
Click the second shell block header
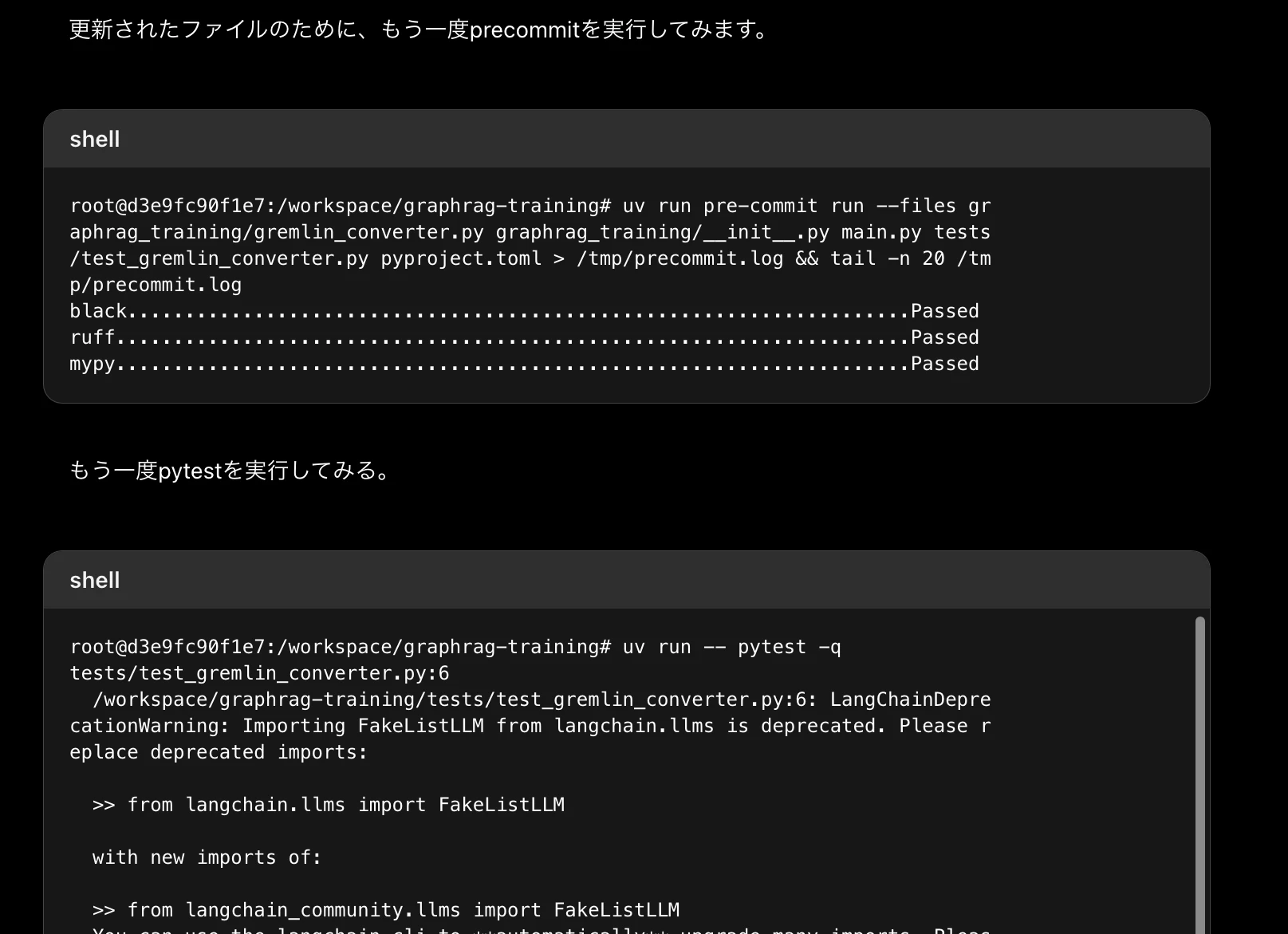coord(626,580)
